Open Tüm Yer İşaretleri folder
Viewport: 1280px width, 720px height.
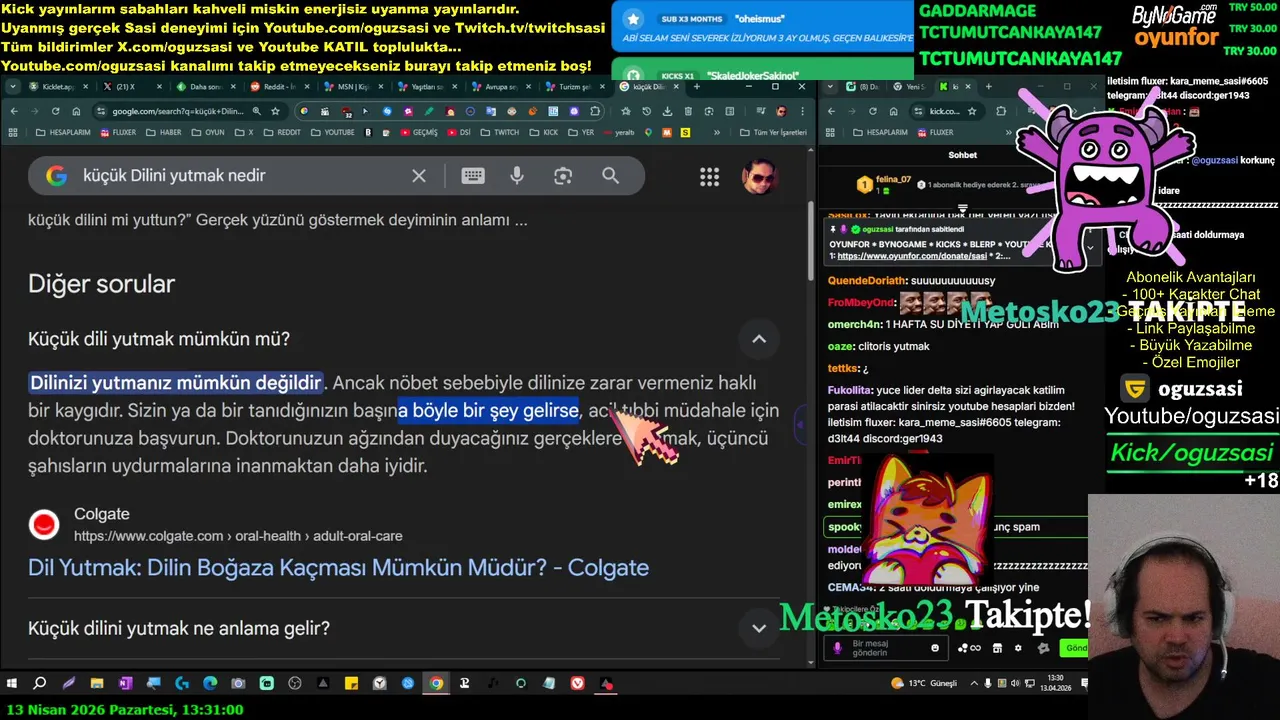pyautogui.click(x=773, y=132)
